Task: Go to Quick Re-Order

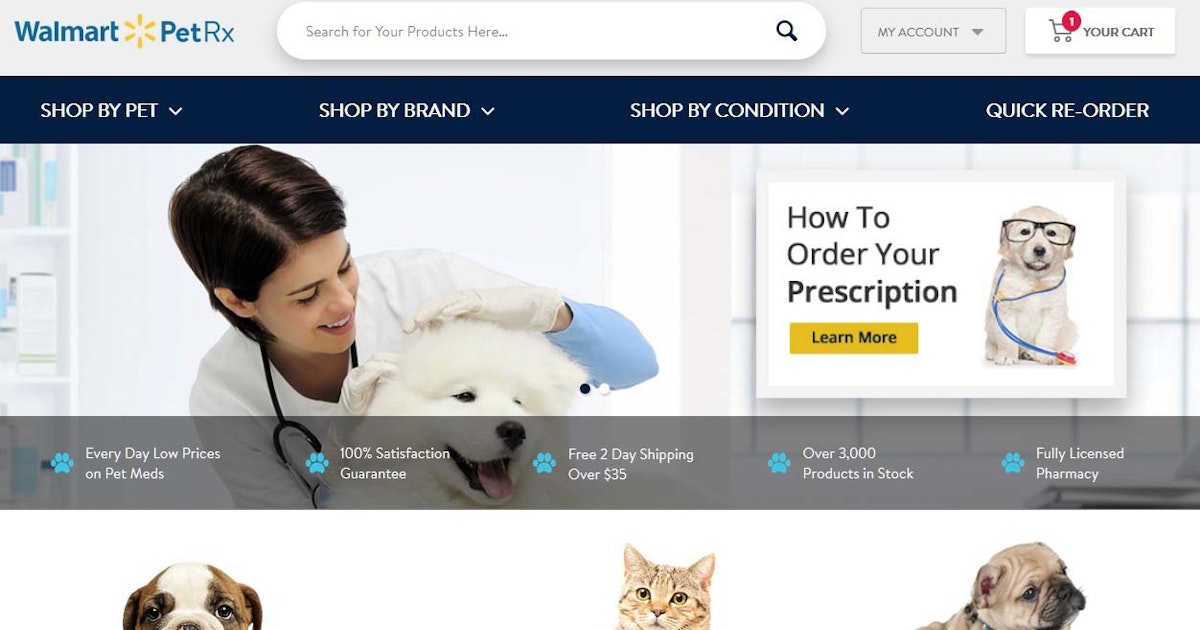Action: [x=1067, y=110]
